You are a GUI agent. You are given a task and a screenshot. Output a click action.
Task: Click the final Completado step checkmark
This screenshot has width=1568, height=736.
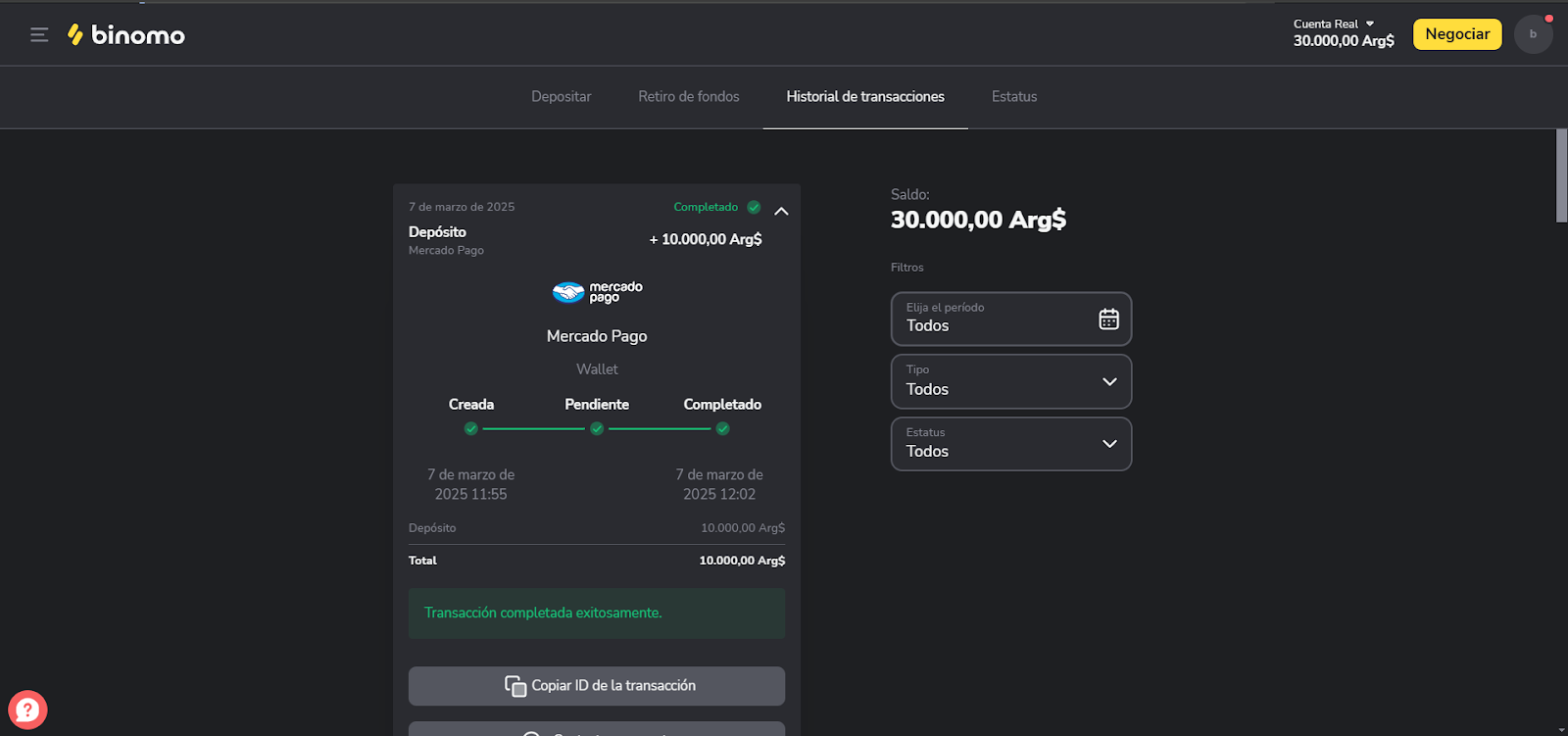coord(722,428)
